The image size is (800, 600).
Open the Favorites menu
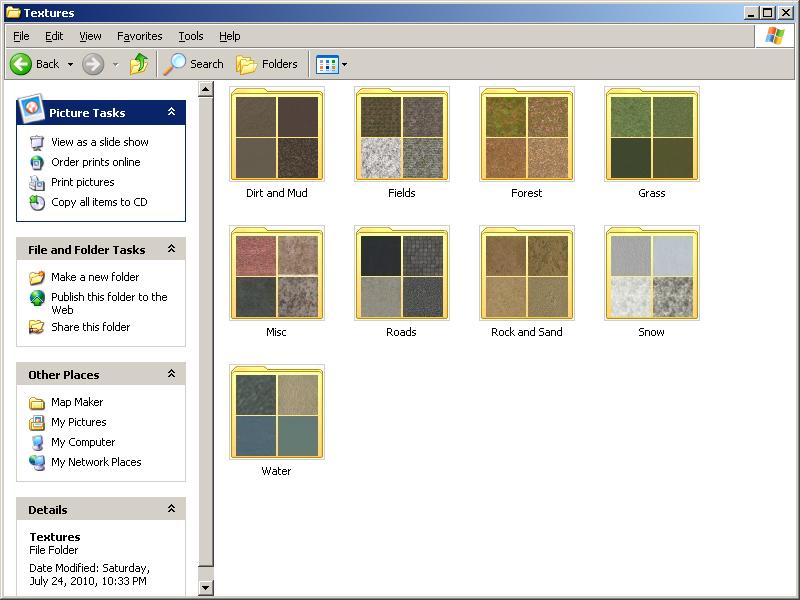click(x=139, y=36)
